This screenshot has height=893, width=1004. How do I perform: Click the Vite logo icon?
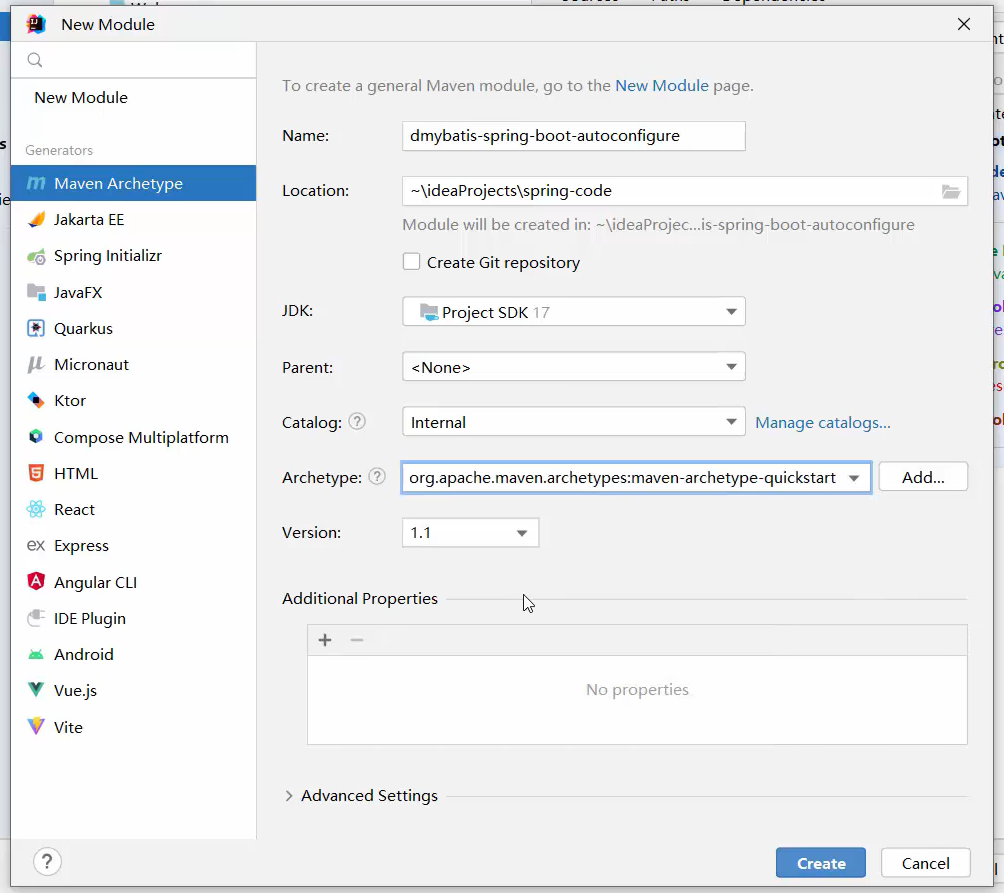pos(36,727)
